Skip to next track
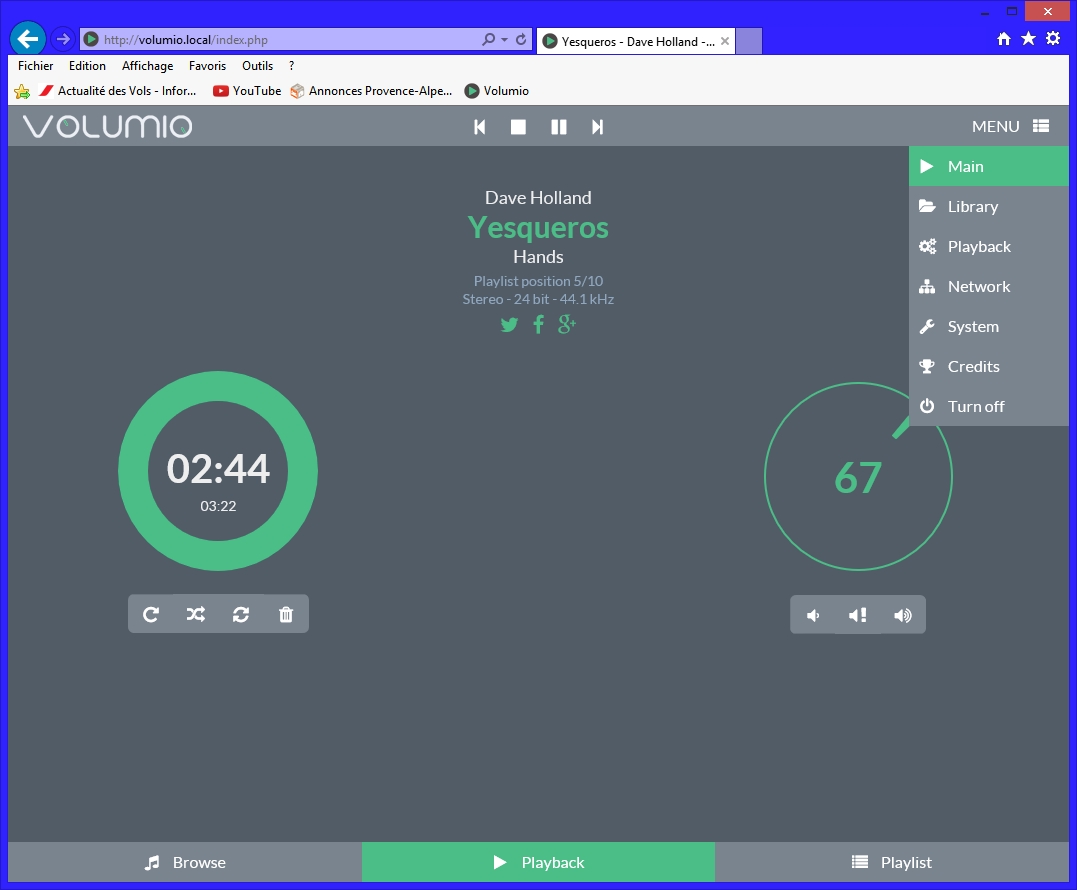 [x=597, y=127]
